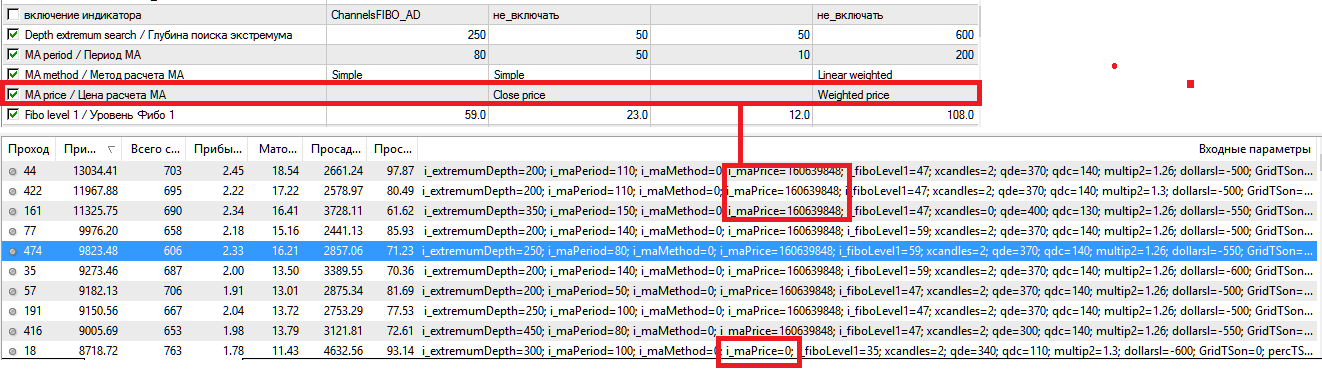Sort by the 'Прибы...' column header
The image size is (1322, 373).
coord(218,148)
